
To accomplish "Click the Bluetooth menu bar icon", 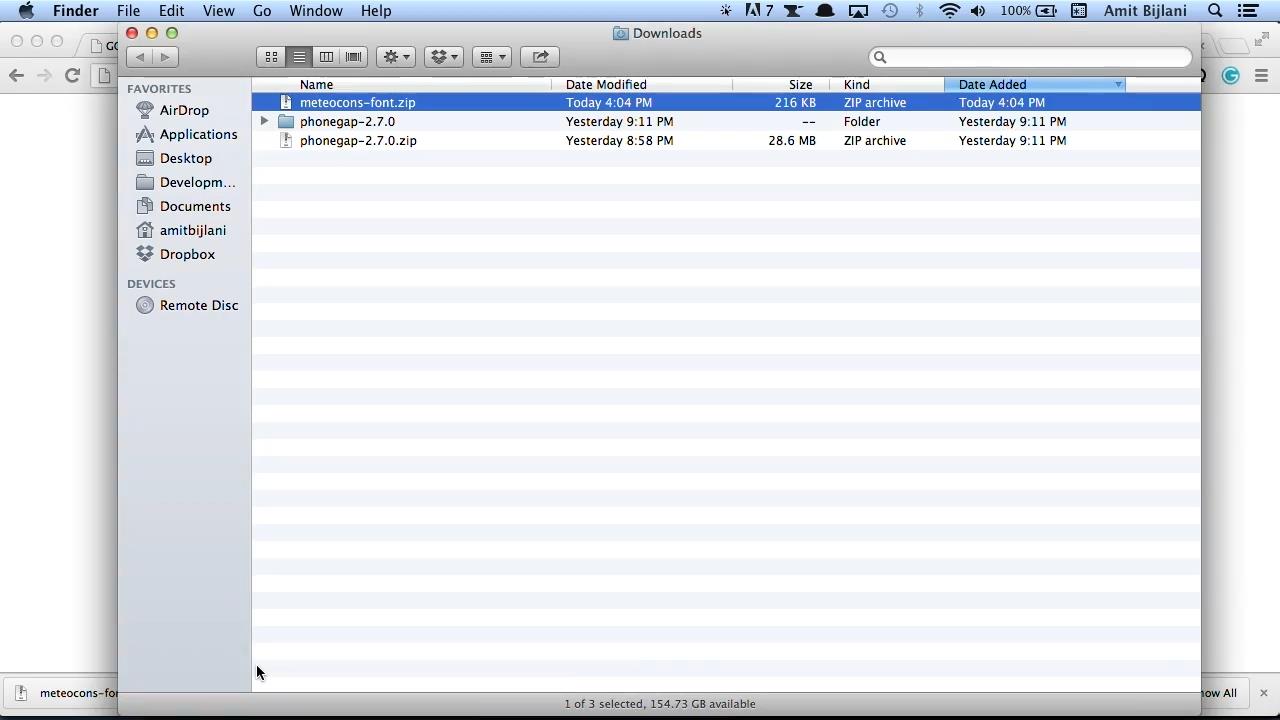I will (x=920, y=11).
